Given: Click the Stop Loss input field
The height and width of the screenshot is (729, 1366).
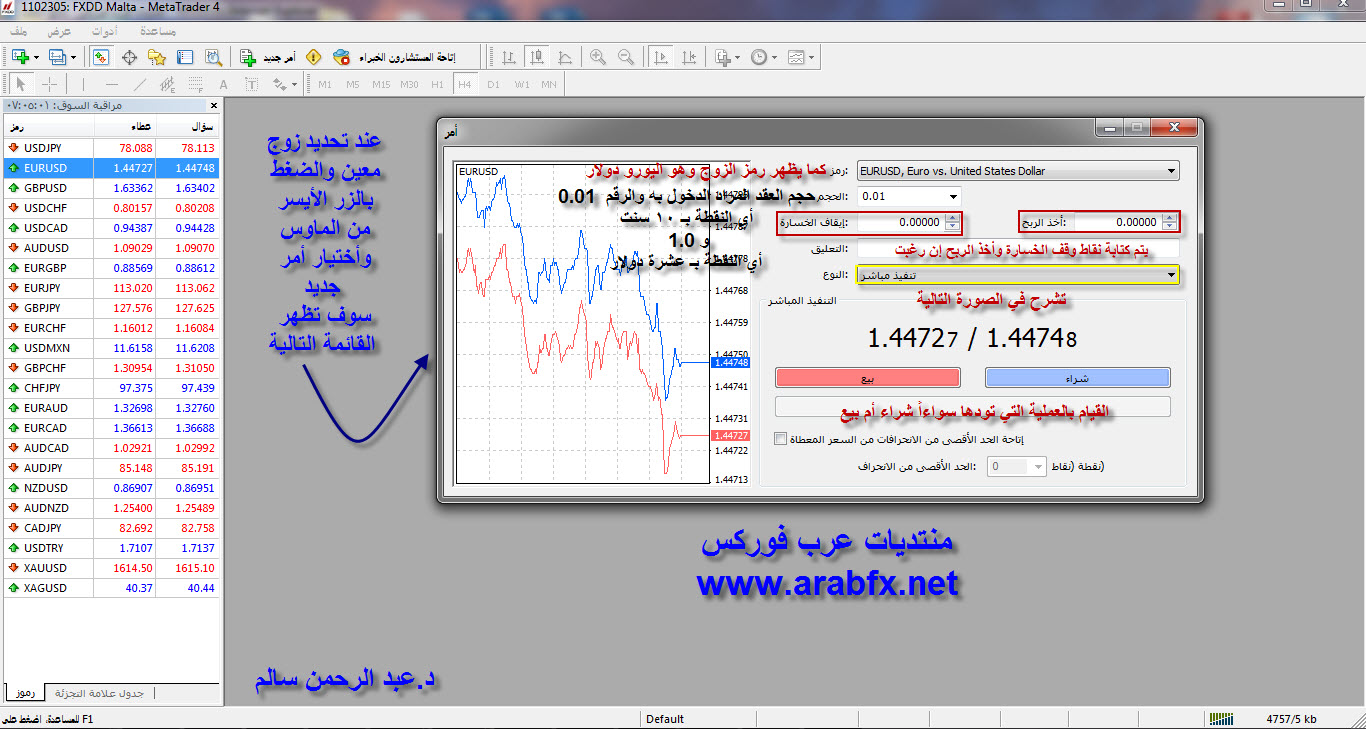Looking at the screenshot, I should point(899,222).
